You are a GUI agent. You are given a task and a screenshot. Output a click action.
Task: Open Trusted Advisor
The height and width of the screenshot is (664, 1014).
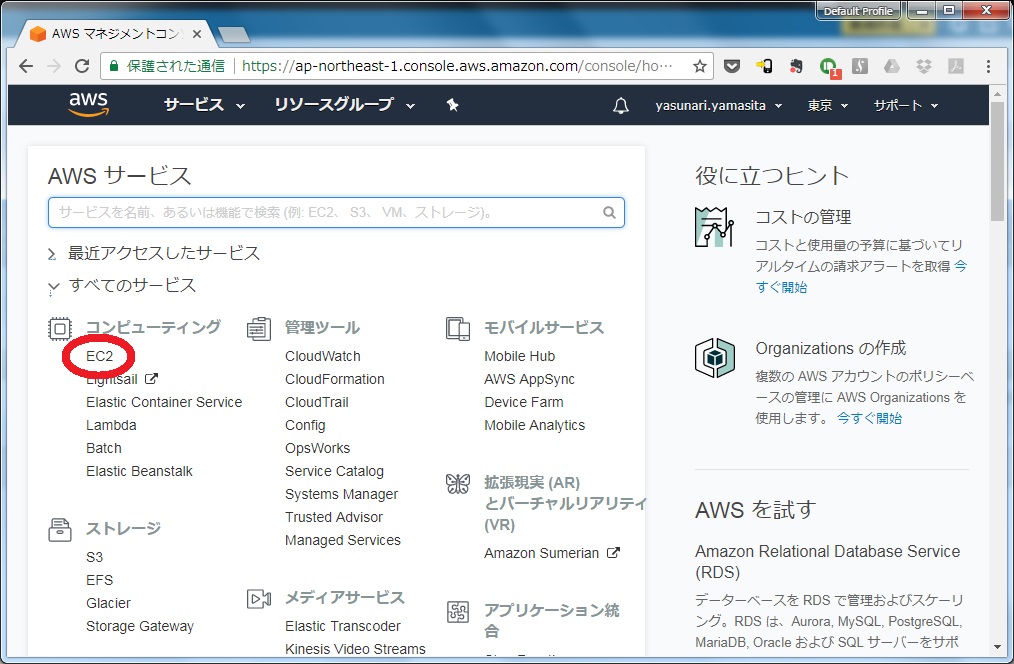click(x=334, y=517)
